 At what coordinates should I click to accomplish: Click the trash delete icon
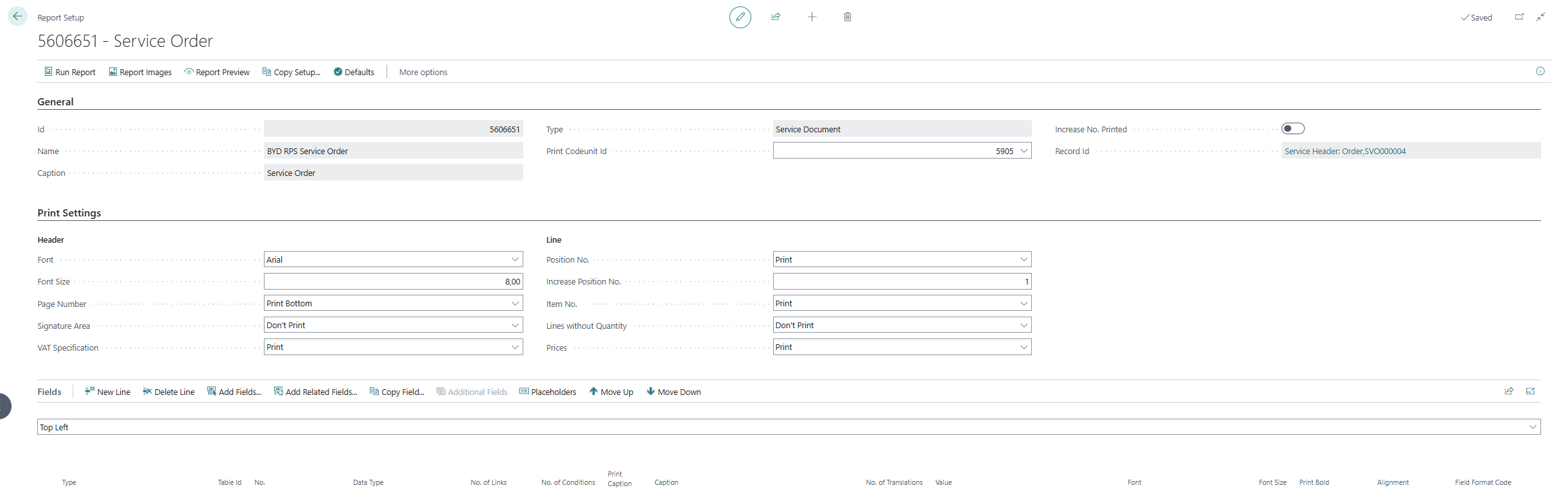[x=848, y=17]
